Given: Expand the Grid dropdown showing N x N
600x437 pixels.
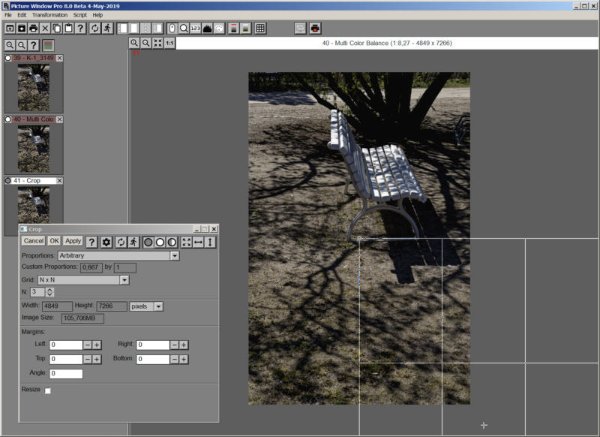Looking at the screenshot, I should point(124,280).
